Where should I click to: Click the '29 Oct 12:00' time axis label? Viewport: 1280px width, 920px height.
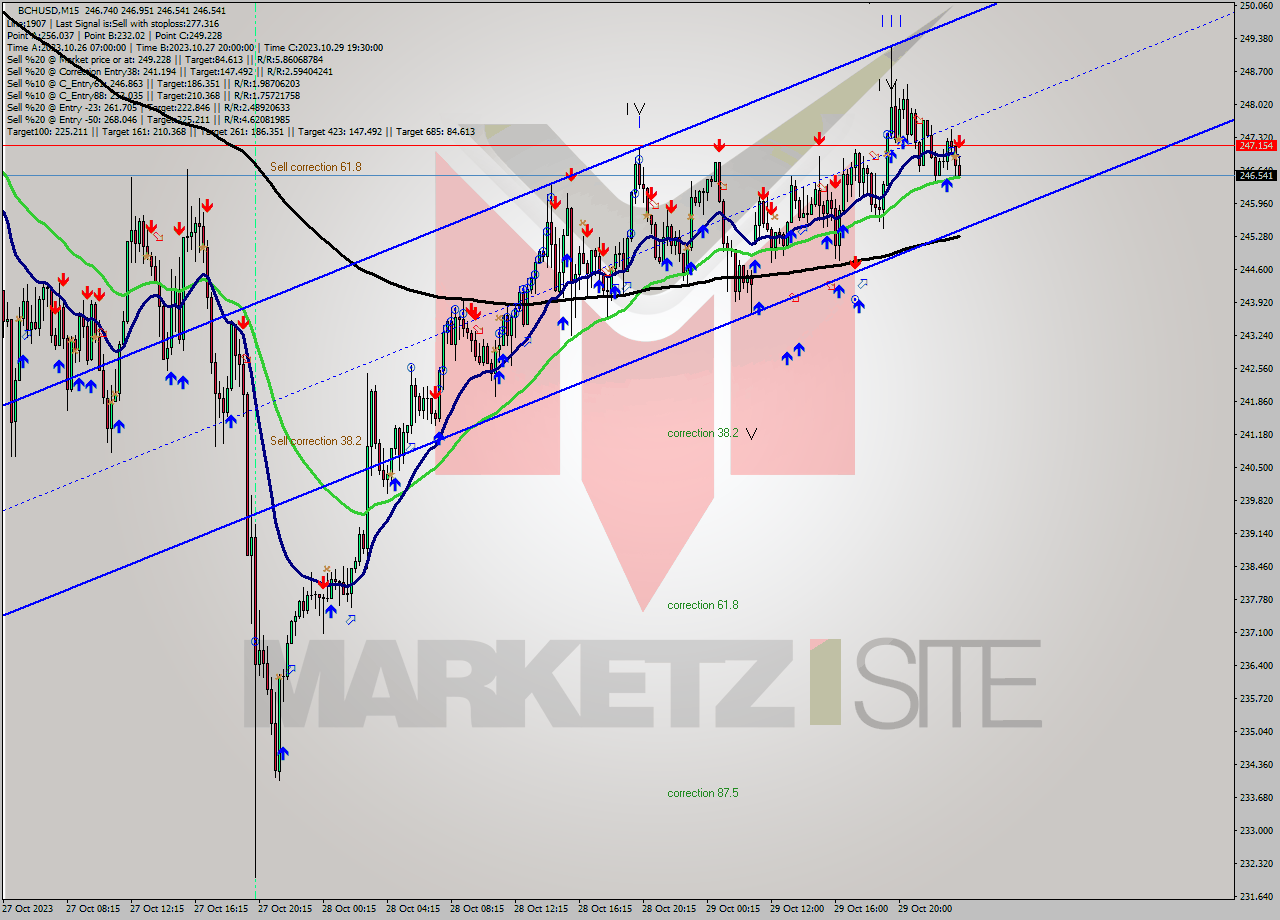797,910
